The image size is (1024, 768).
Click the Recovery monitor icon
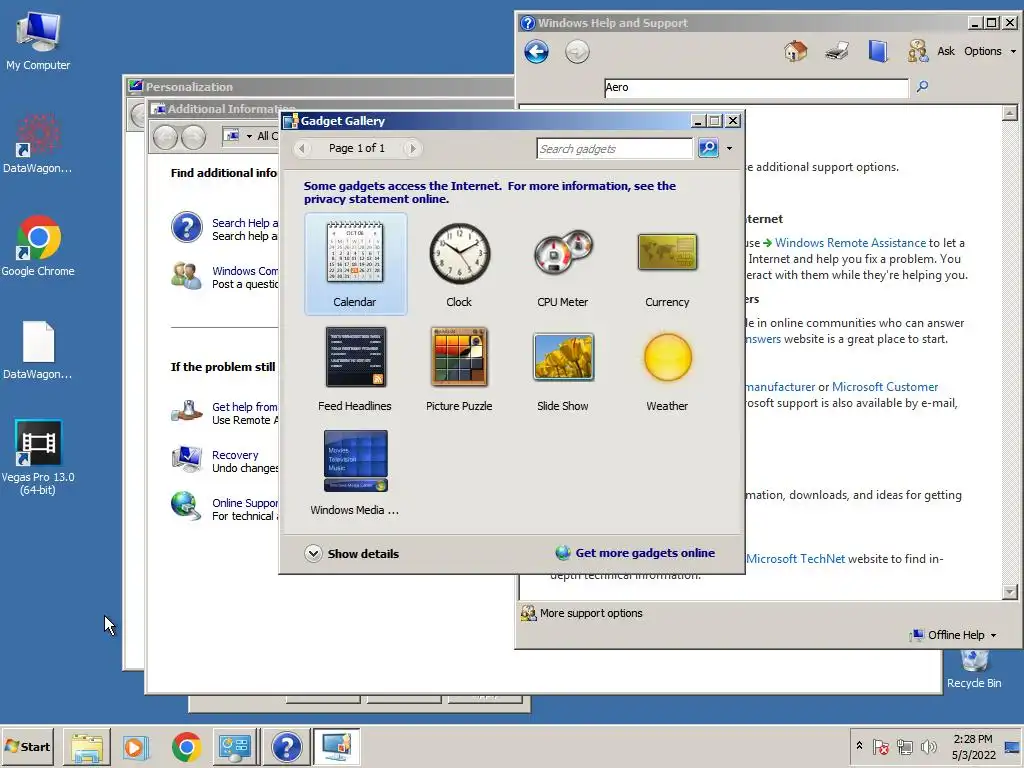(x=187, y=459)
